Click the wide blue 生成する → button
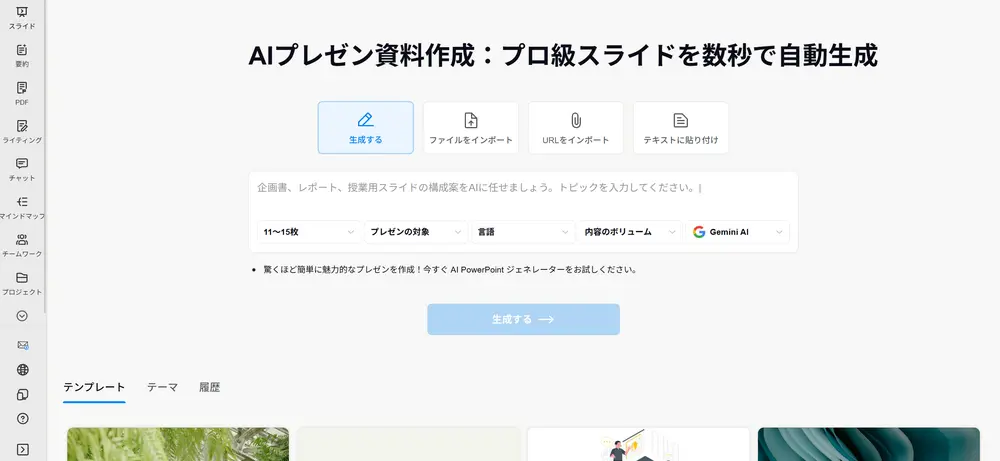1000x461 pixels. coord(524,319)
